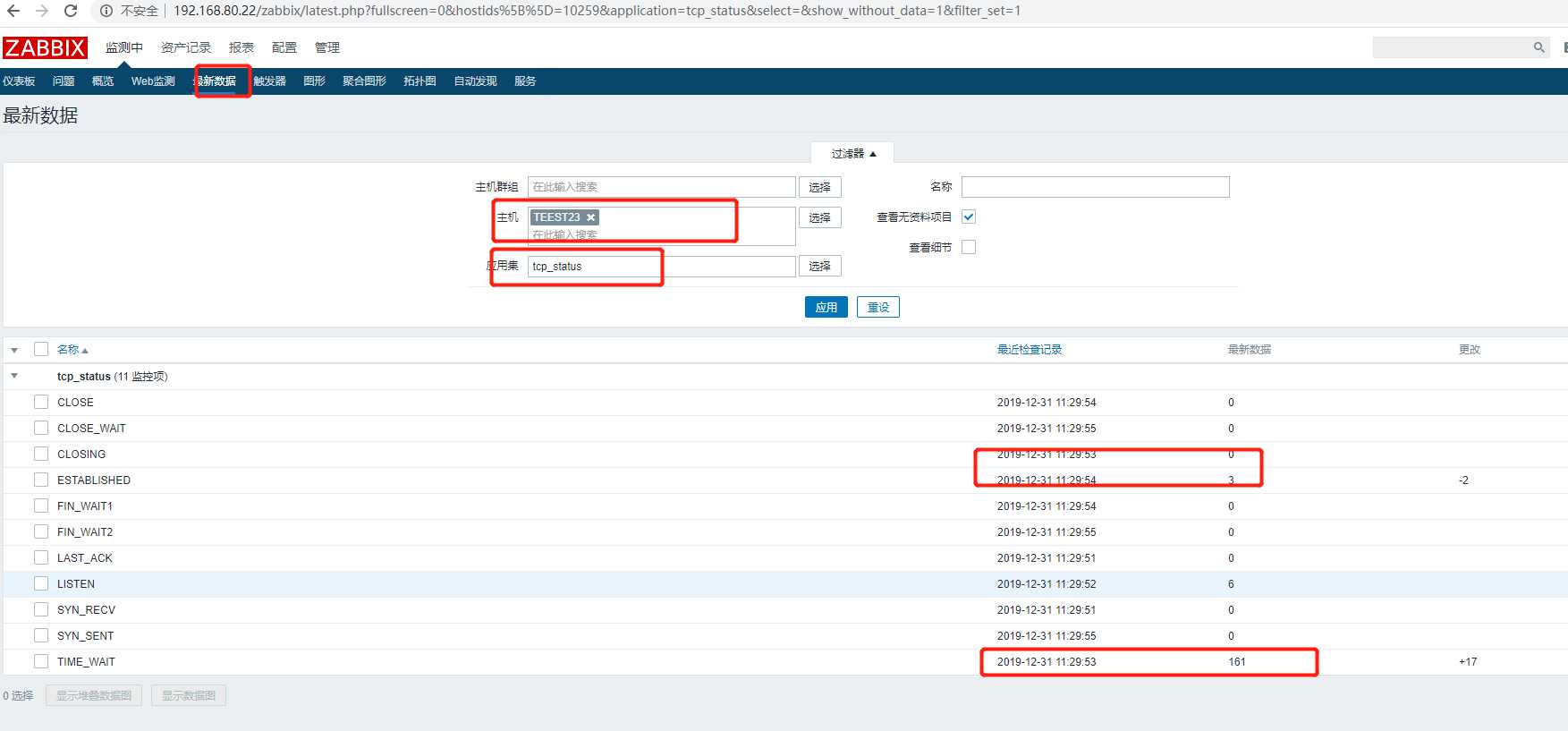Click the display graph button
The width and height of the screenshot is (1568, 731).
click(x=189, y=695)
